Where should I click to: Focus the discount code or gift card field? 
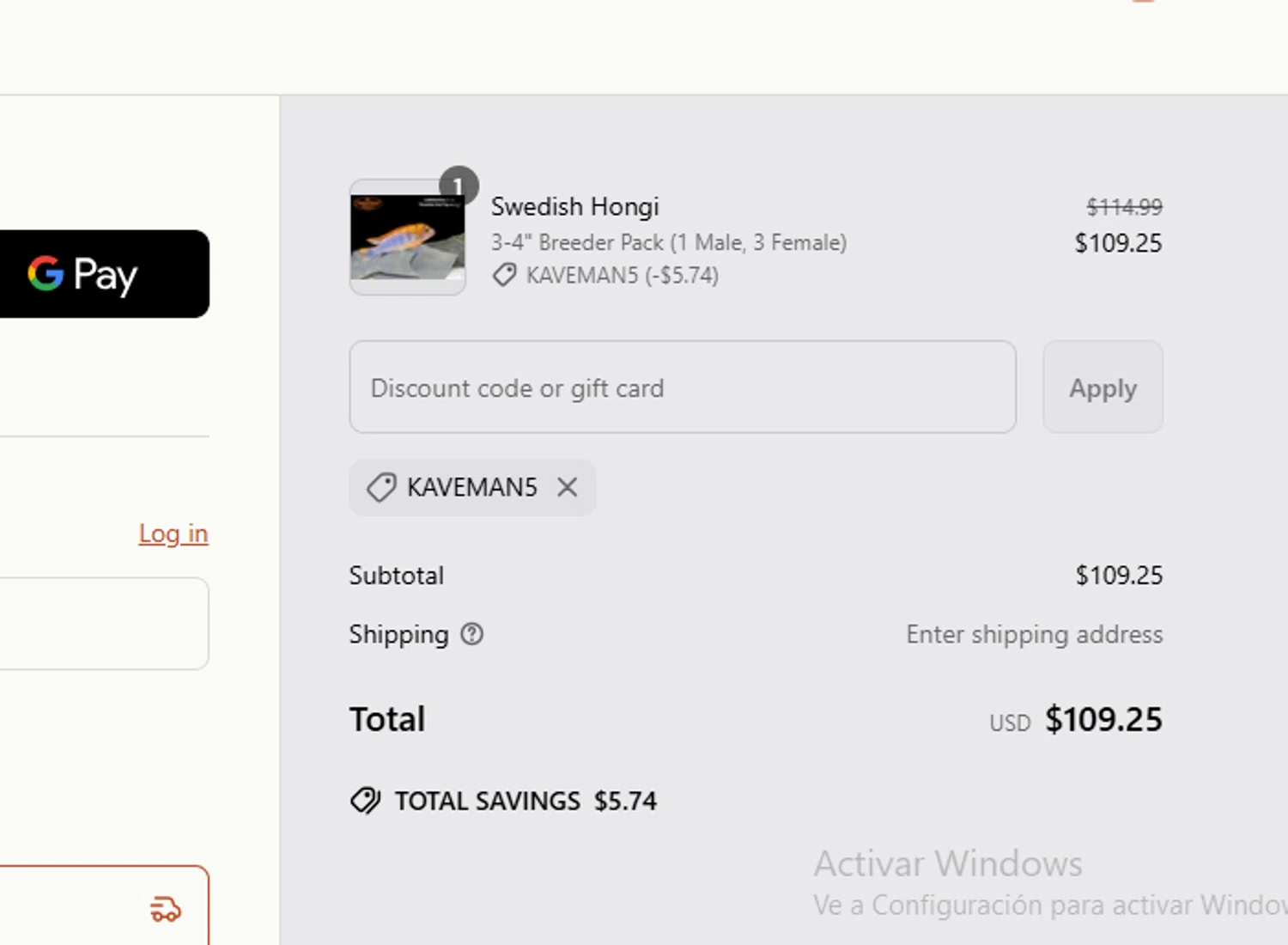683,387
